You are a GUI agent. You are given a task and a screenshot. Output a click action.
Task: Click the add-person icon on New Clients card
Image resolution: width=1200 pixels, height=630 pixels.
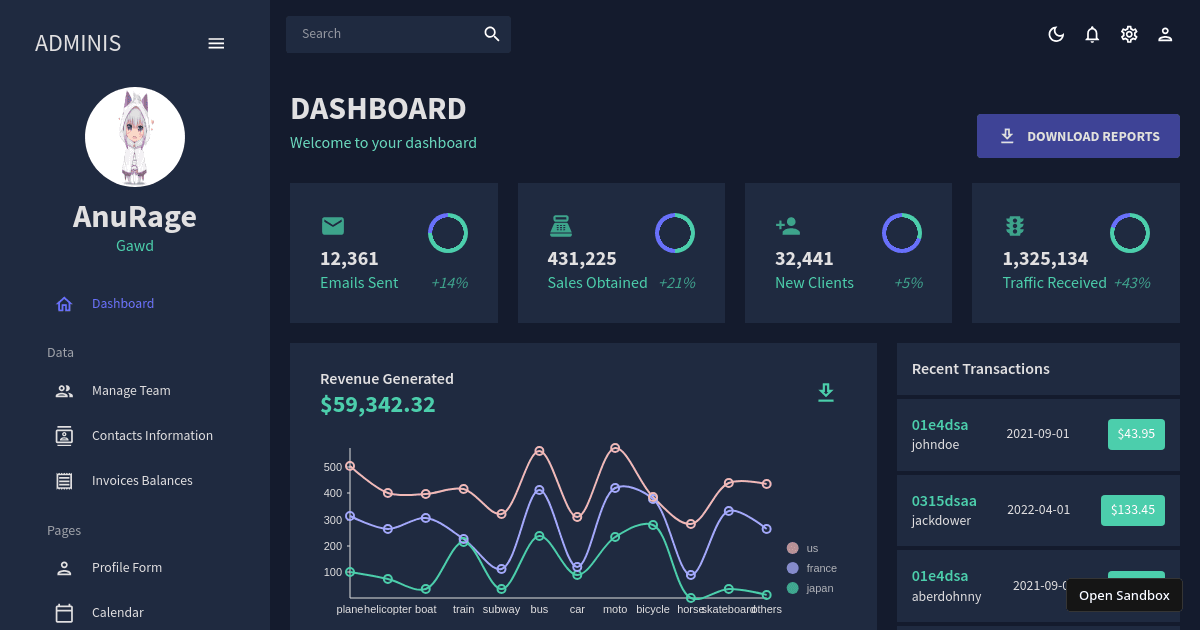tap(787, 226)
